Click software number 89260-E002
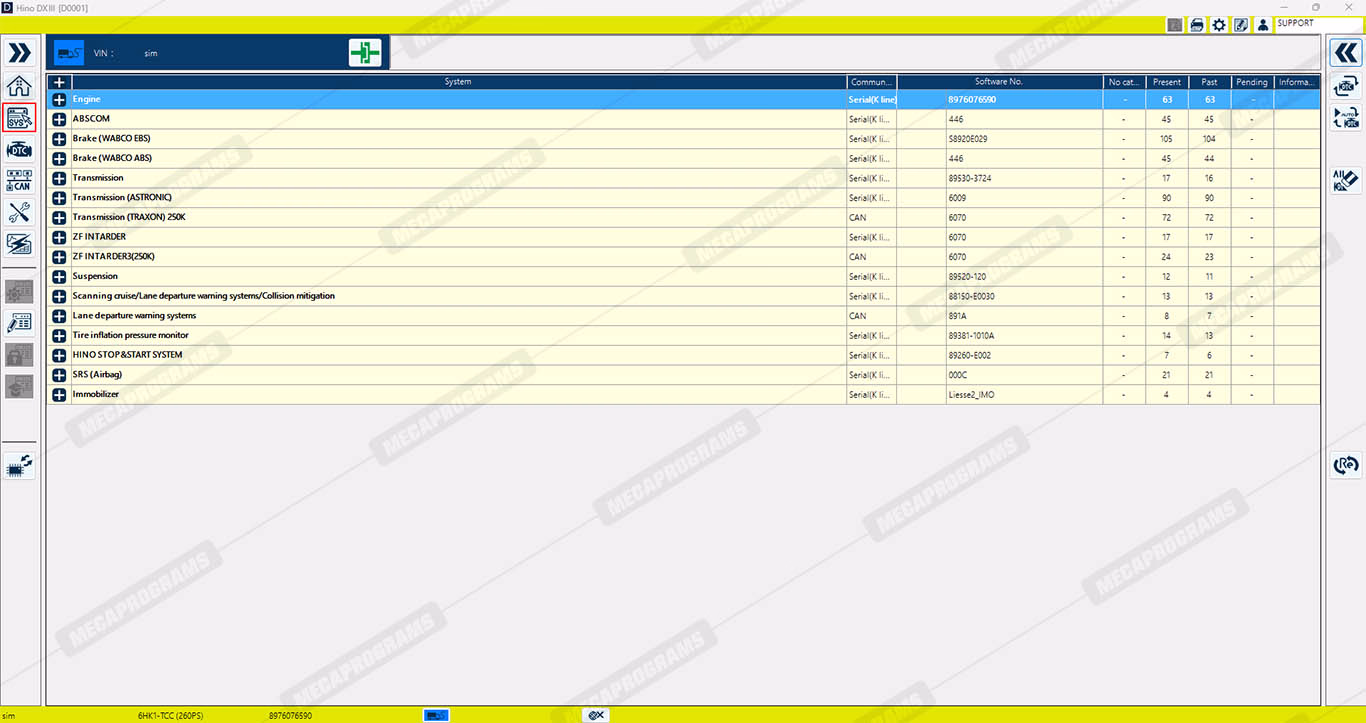The width and height of the screenshot is (1366, 723). tap(969, 355)
